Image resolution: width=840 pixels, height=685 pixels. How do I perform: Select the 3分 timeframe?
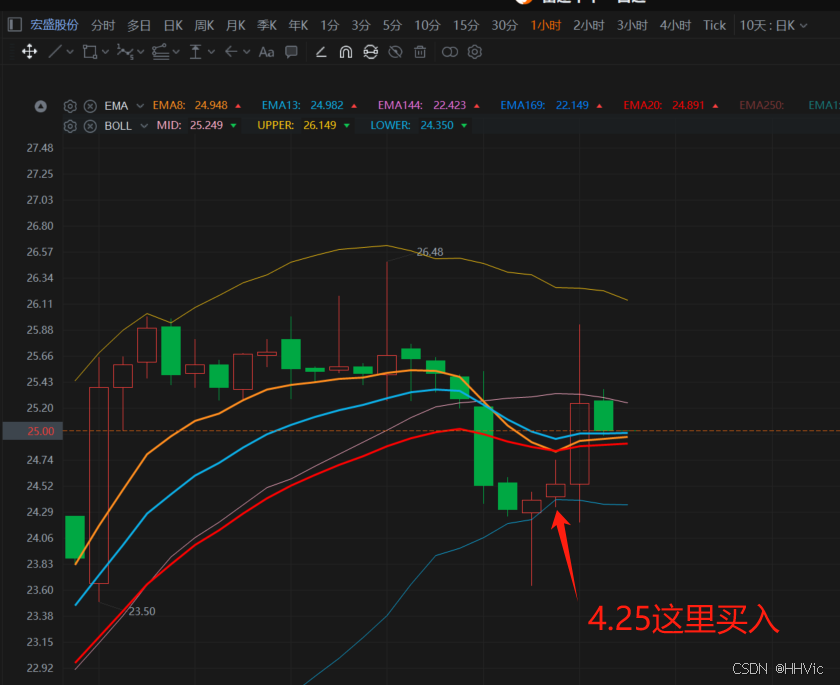pos(361,25)
